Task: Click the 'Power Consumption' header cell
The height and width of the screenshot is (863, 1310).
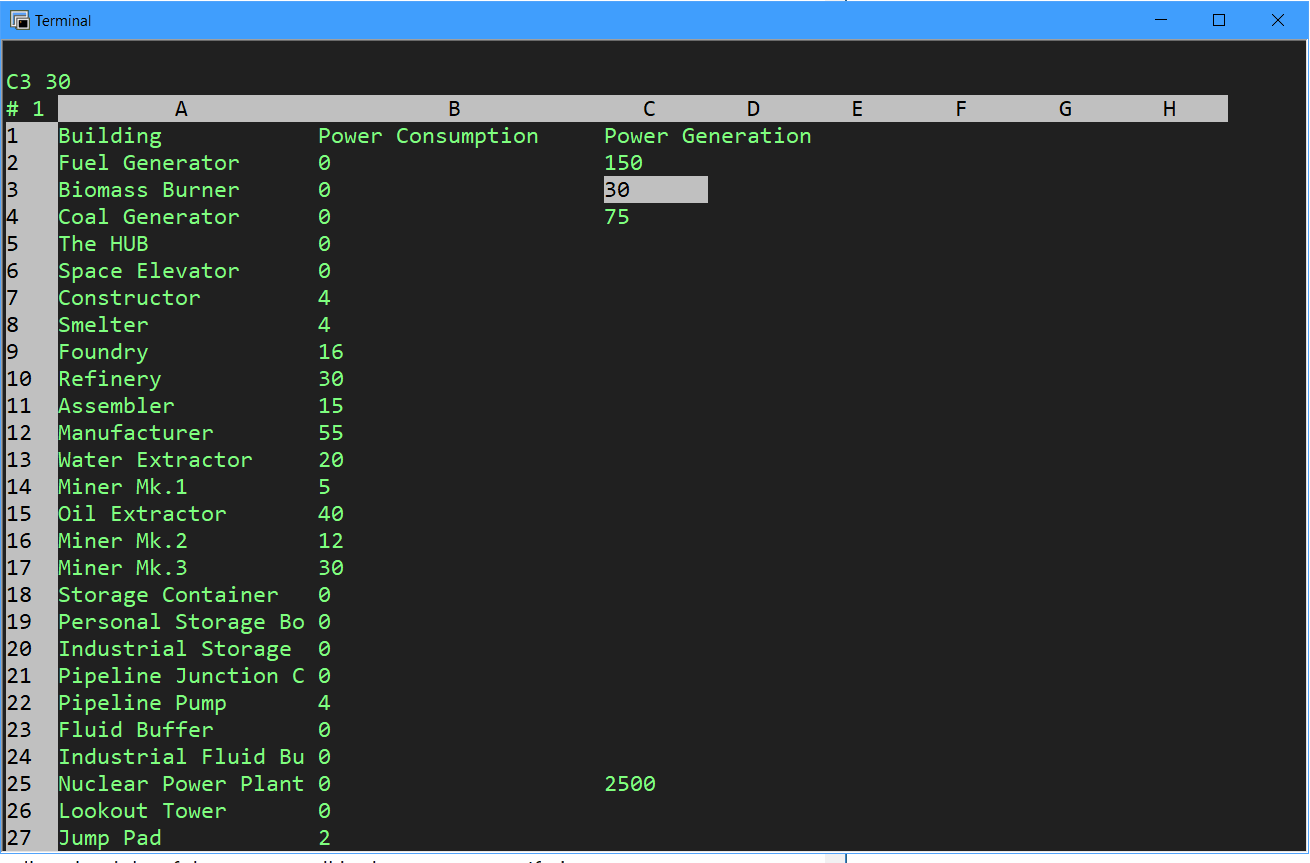Action: 428,136
